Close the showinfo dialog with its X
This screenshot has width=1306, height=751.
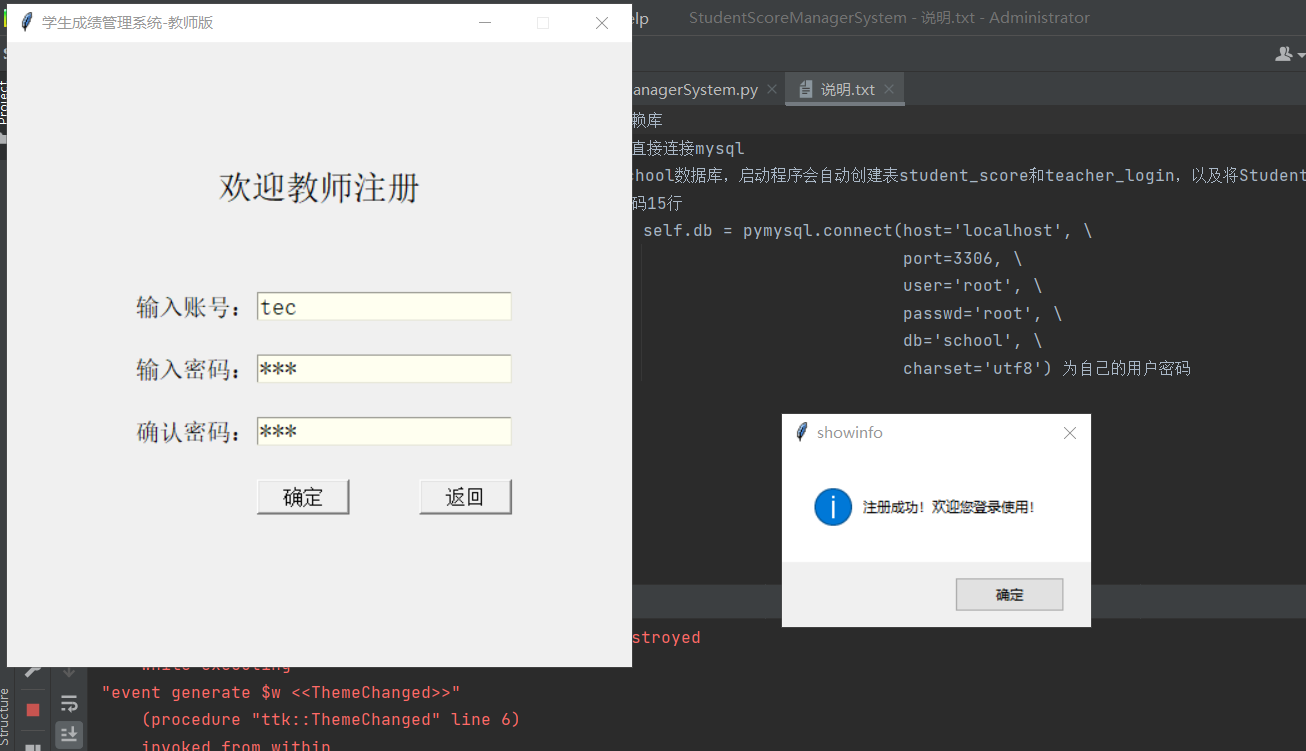(x=1070, y=433)
